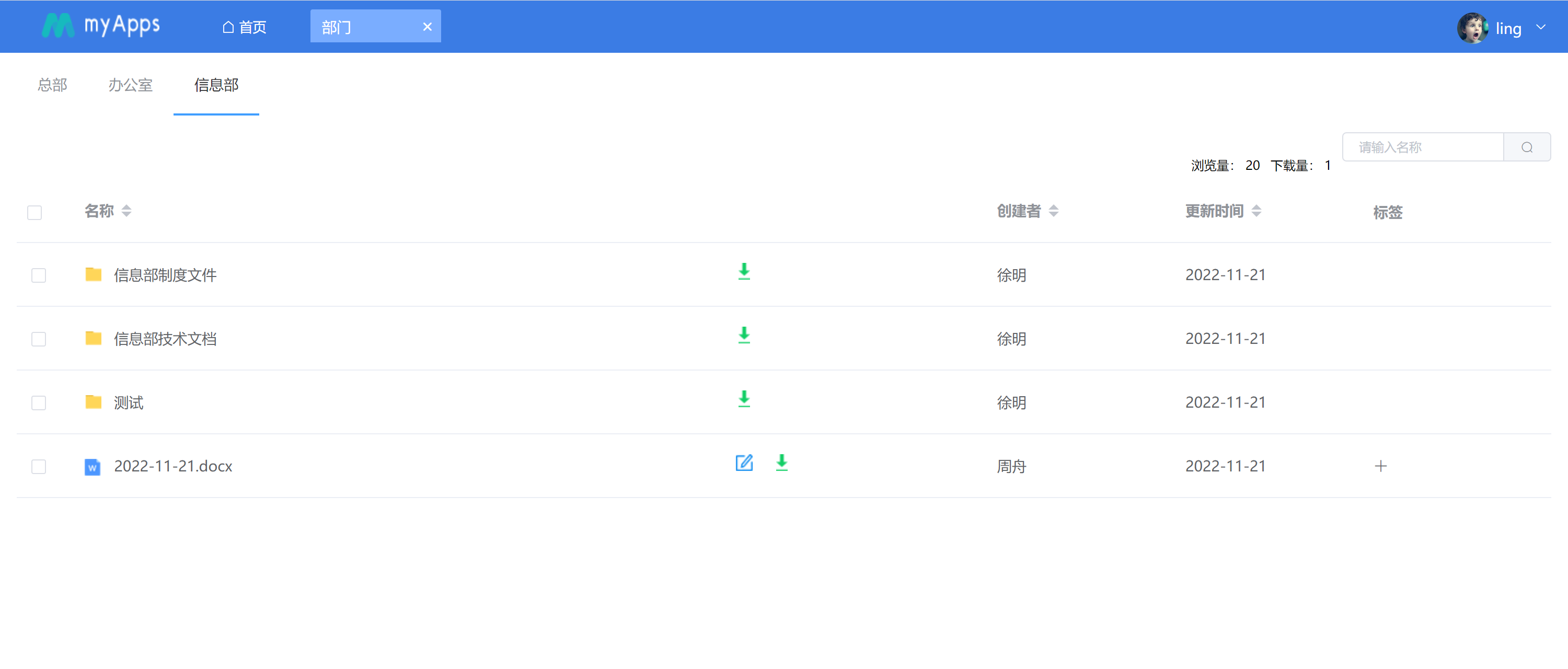Click the search magnifier icon
Viewport: 1568px width, 669px height.
[1527, 147]
